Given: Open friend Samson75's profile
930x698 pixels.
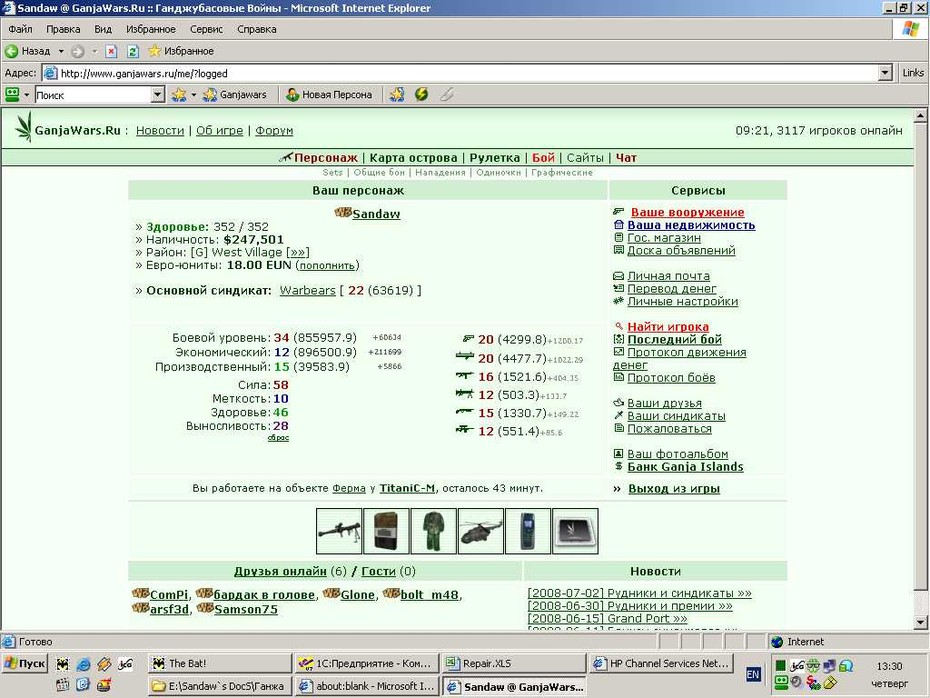Looking at the screenshot, I should click(246, 609).
